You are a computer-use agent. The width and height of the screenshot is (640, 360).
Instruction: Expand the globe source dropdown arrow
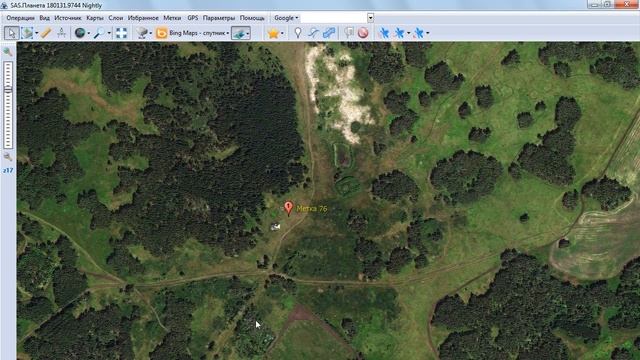[x=89, y=33]
